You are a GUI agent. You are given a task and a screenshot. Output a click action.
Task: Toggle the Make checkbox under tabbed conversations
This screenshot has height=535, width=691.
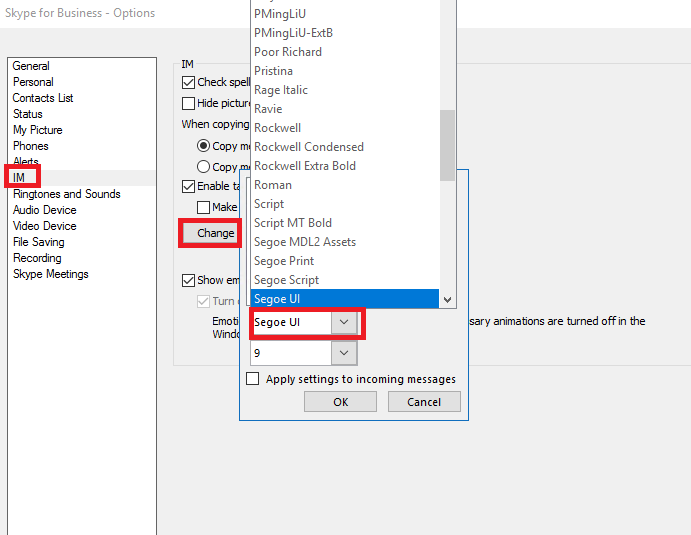click(203, 207)
